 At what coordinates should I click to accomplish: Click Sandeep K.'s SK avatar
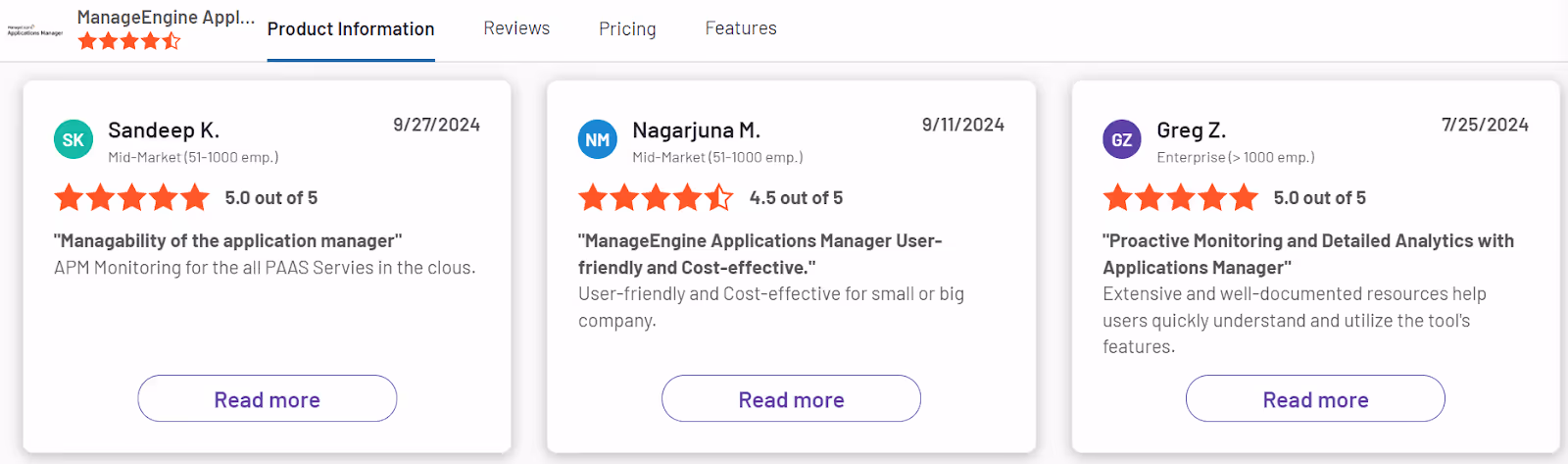point(73,139)
